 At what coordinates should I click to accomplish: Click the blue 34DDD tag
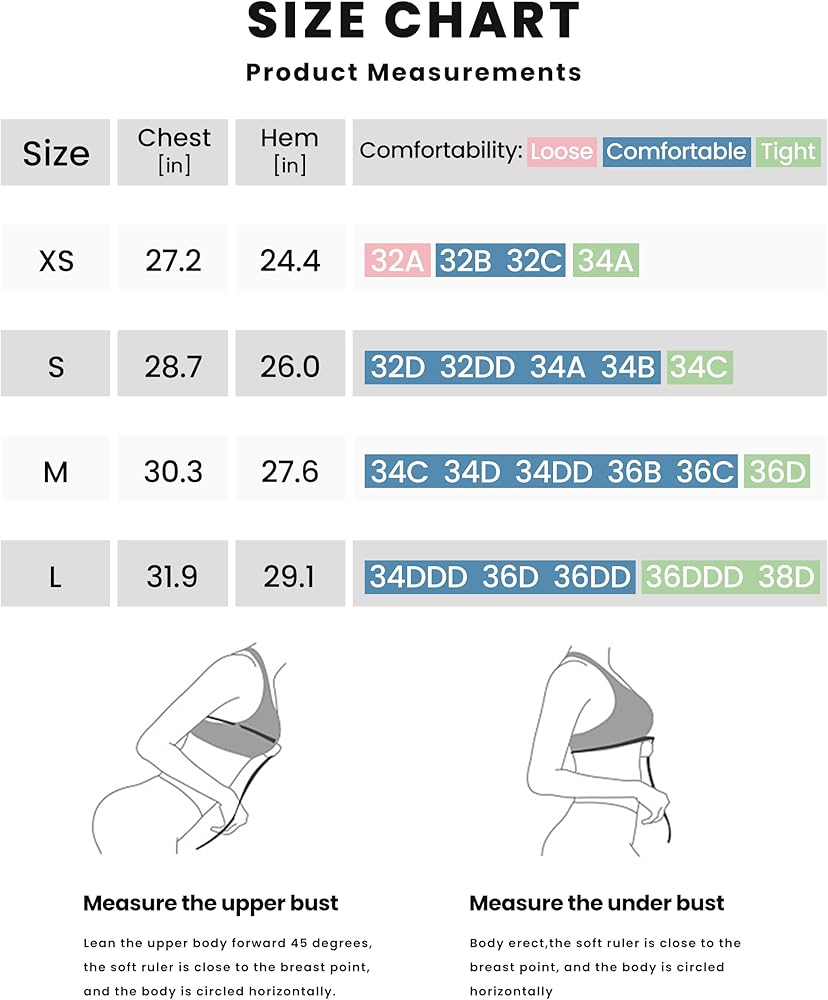tap(419, 577)
